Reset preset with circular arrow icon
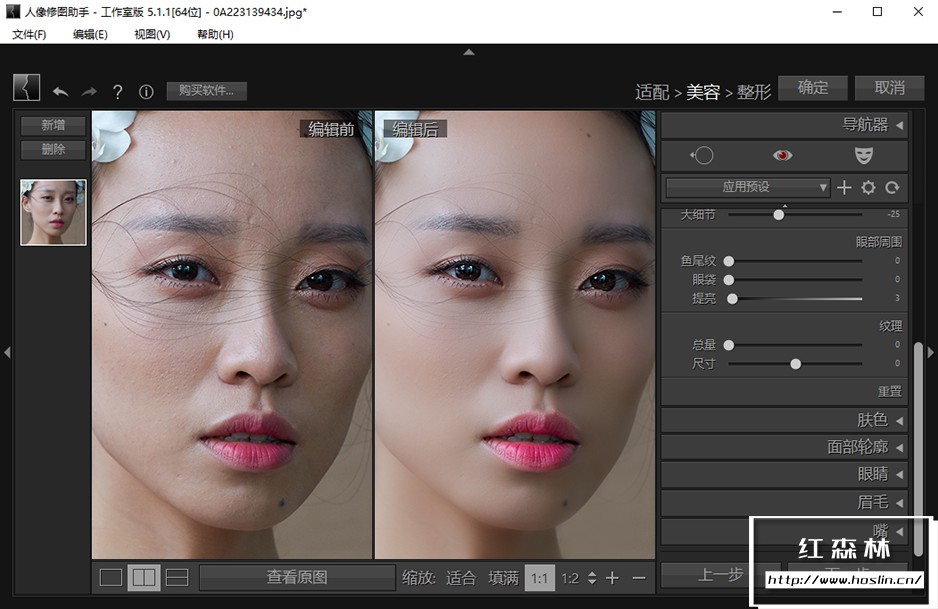Screen dimensions: 938x609 tap(892, 188)
